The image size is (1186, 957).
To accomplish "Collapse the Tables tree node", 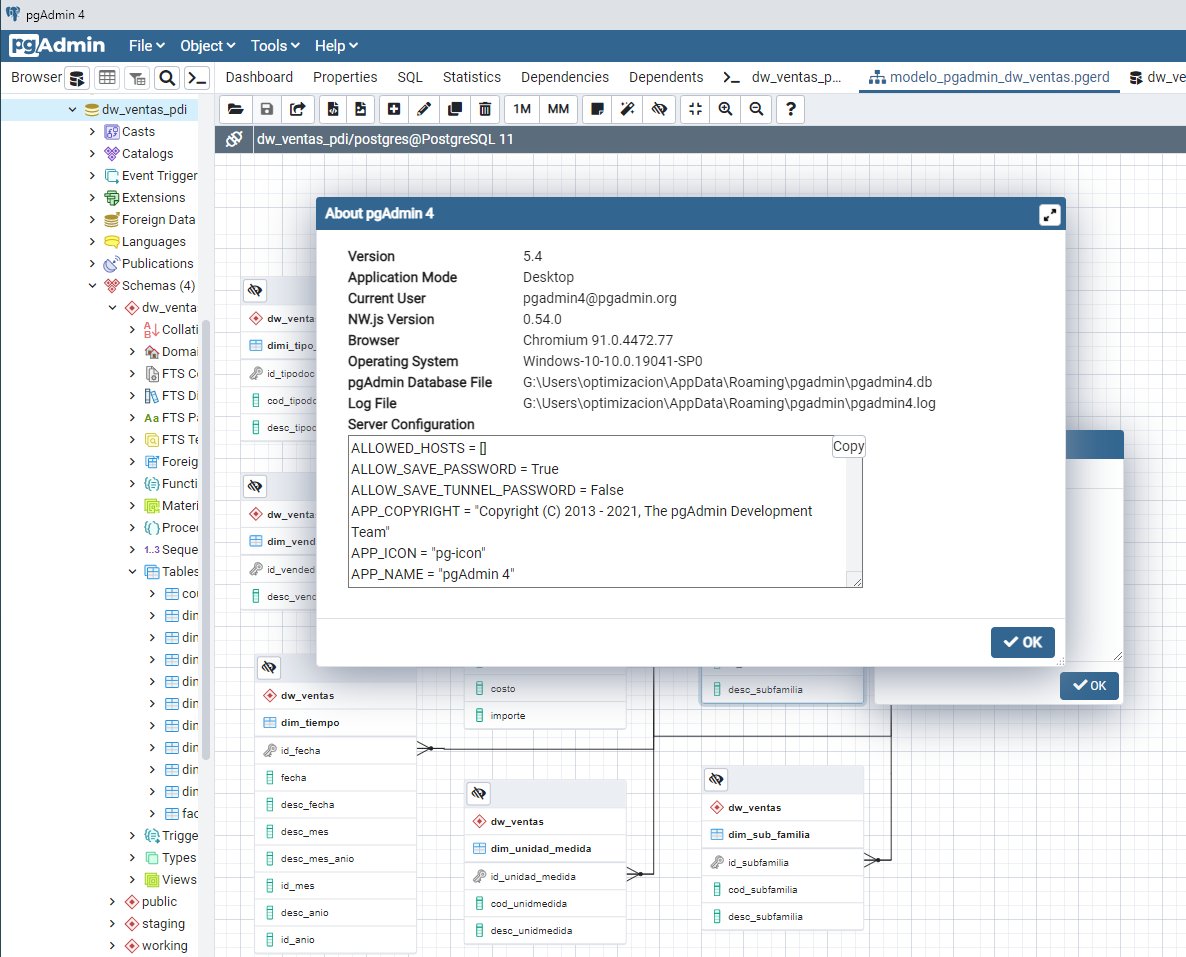I will point(131,571).
